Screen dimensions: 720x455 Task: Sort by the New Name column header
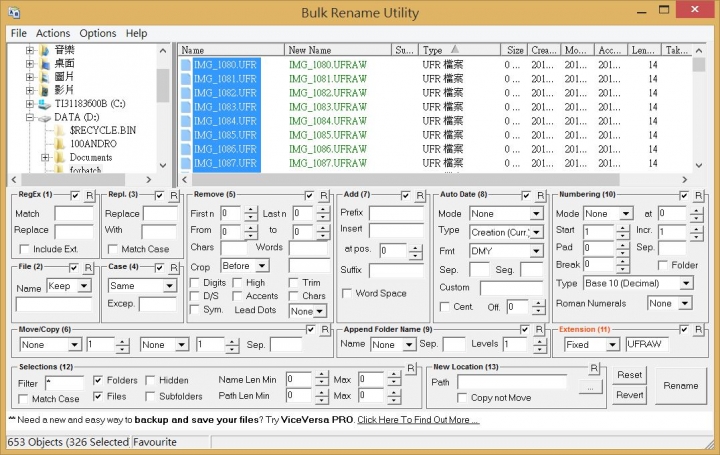coord(338,50)
